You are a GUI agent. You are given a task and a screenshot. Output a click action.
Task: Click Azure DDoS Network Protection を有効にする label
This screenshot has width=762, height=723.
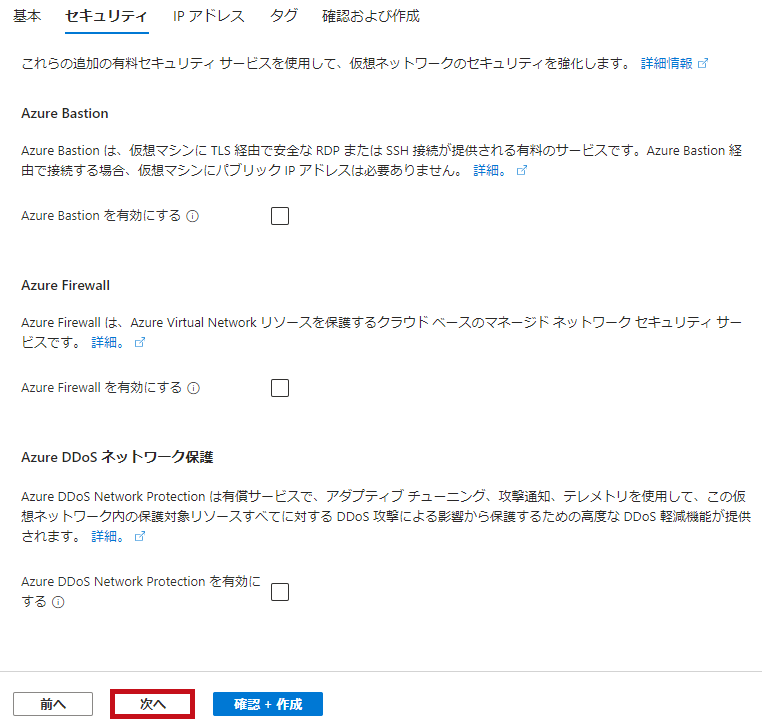click(141, 591)
